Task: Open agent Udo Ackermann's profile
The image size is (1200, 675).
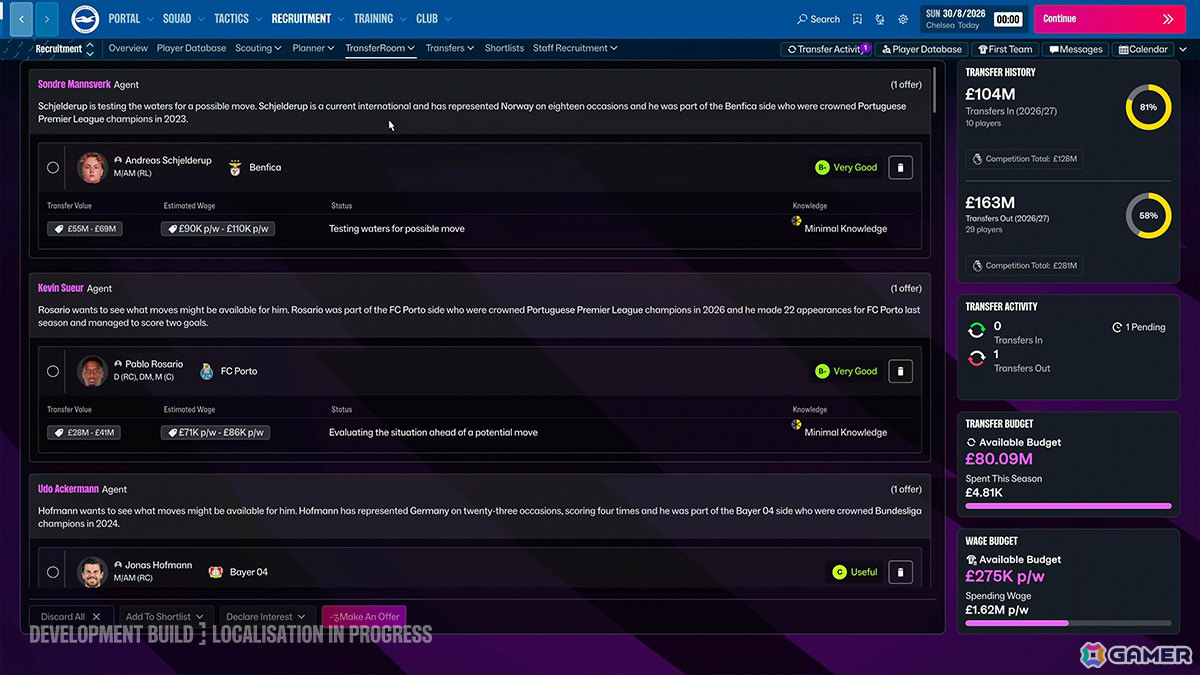Action: (x=68, y=490)
